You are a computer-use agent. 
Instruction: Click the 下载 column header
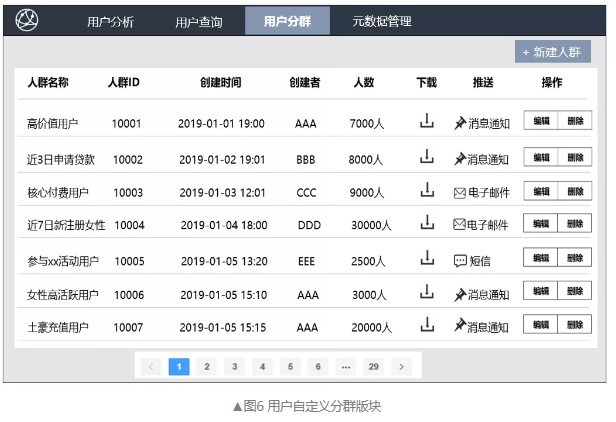pyautogui.click(x=427, y=82)
